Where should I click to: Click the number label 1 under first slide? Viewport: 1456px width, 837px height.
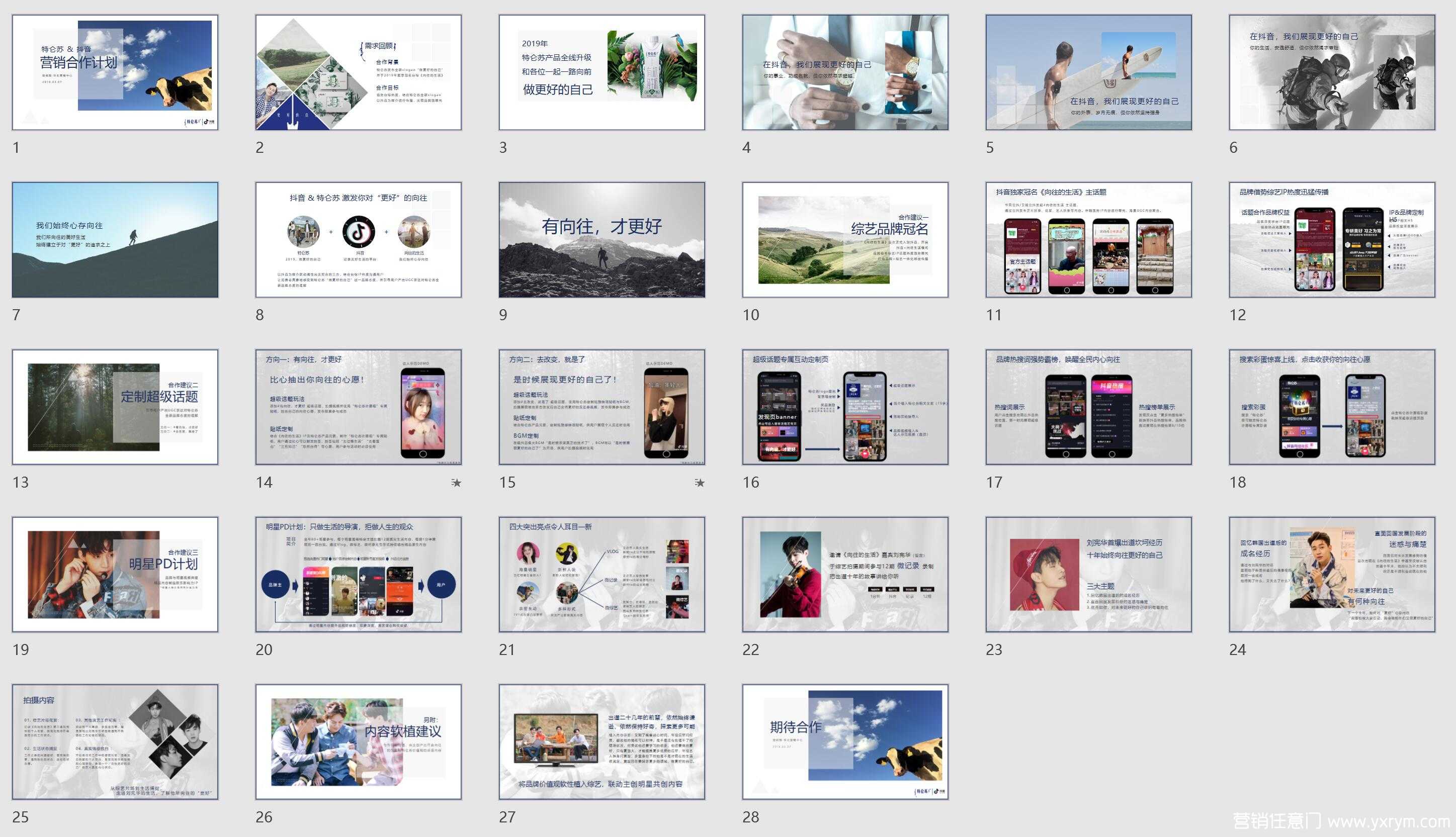coord(16,148)
